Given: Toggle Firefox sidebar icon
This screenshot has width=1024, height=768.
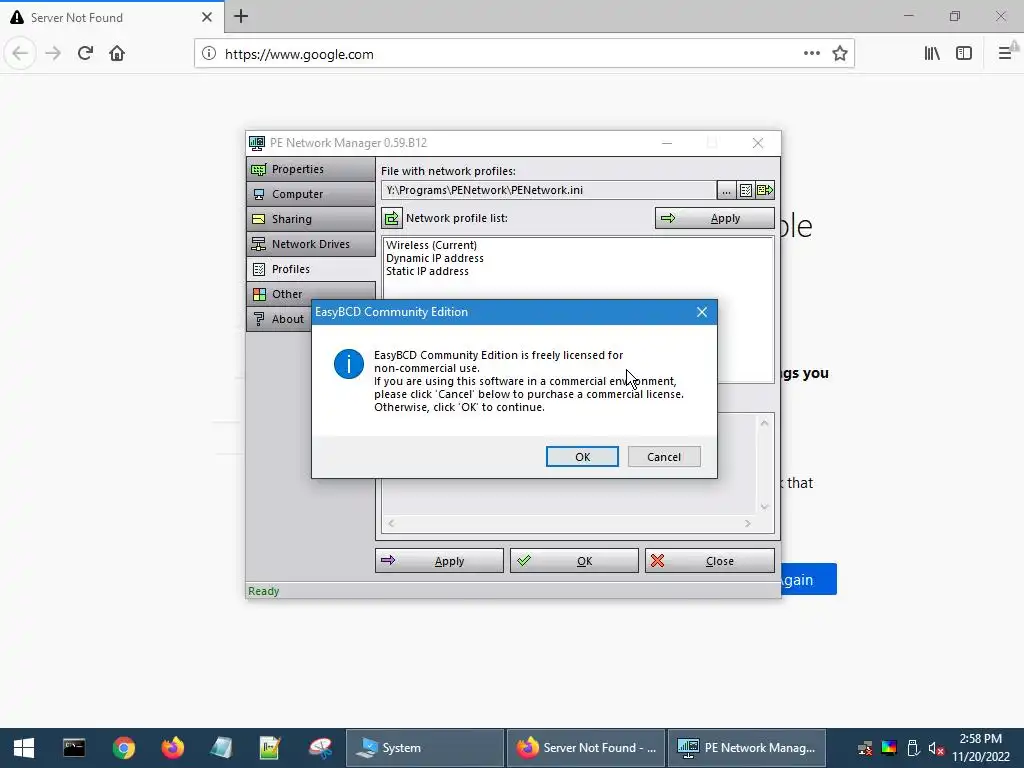Looking at the screenshot, I should [x=964, y=54].
